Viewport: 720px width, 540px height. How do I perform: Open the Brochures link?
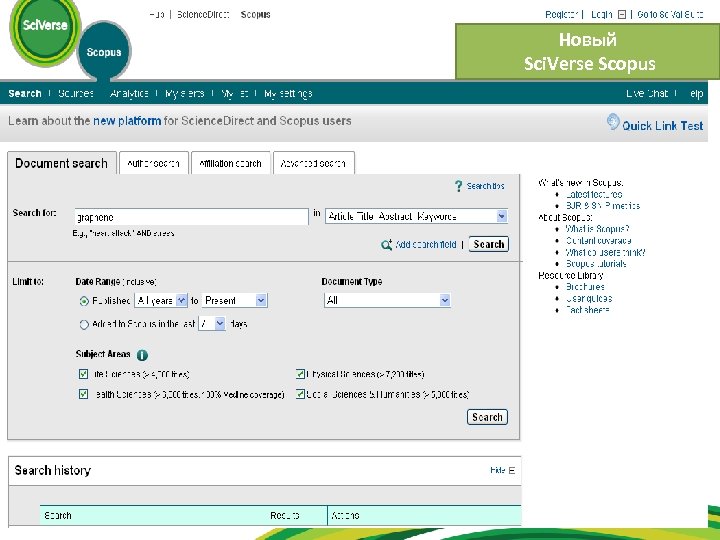tap(585, 287)
